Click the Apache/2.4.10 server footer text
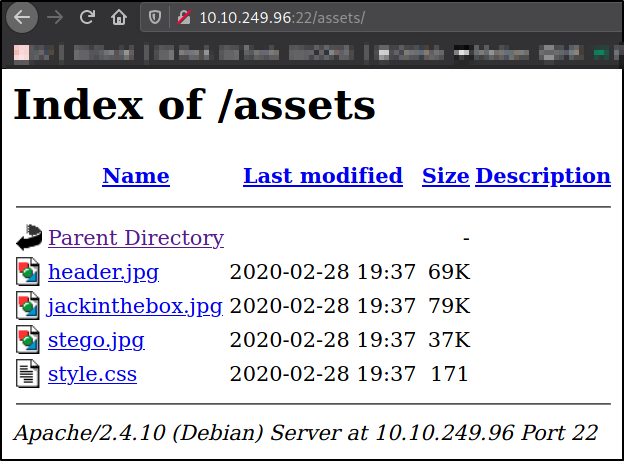 click(306, 433)
